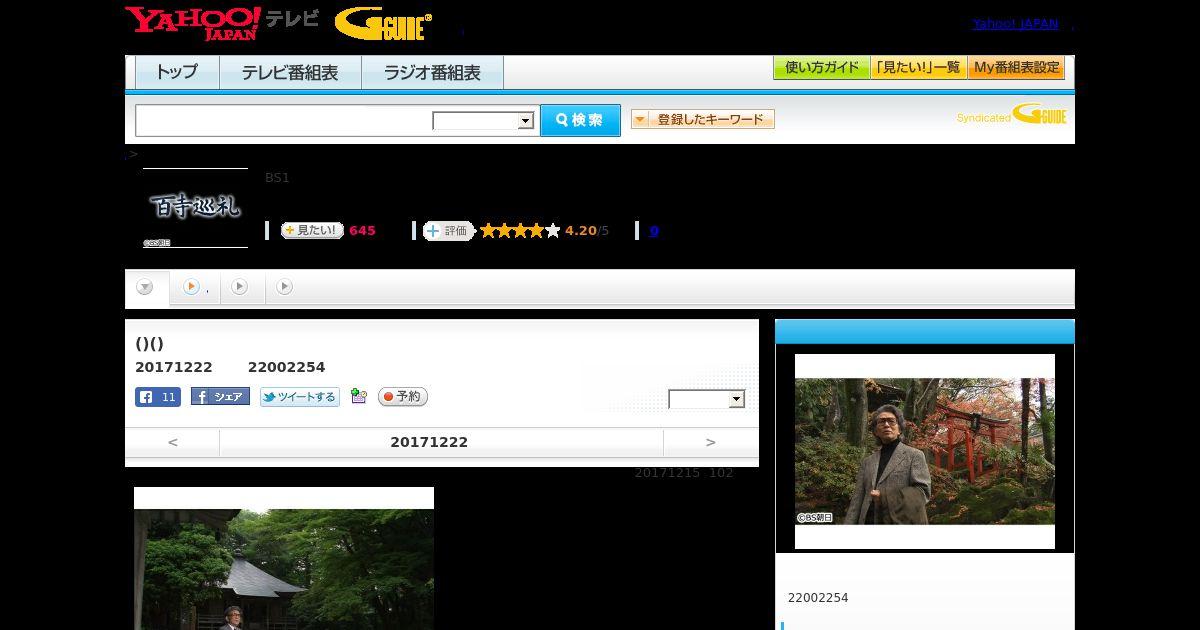The width and height of the screenshot is (1200, 630).
Task: Click the blue 検索 search button
Action: [x=580, y=120]
